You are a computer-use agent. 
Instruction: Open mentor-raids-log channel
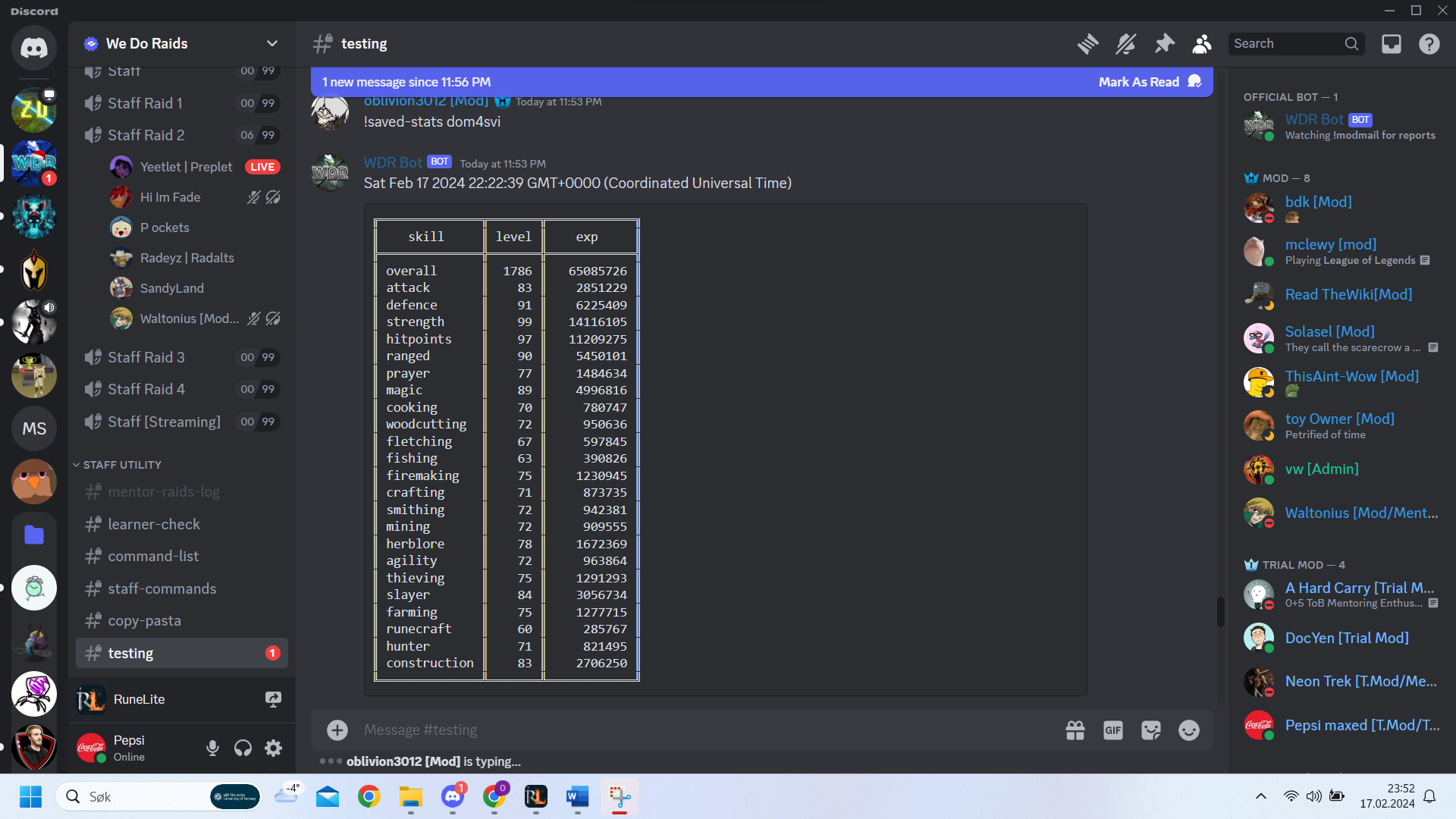point(182,491)
